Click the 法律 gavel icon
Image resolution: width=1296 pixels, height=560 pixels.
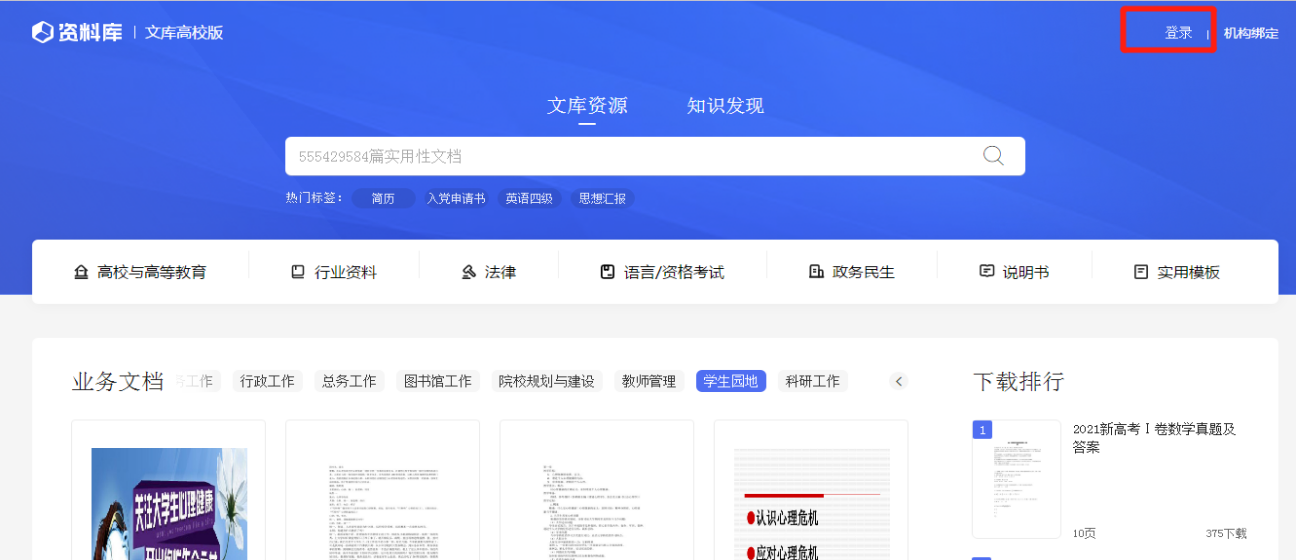pyautogui.click(x=468, y=272)
